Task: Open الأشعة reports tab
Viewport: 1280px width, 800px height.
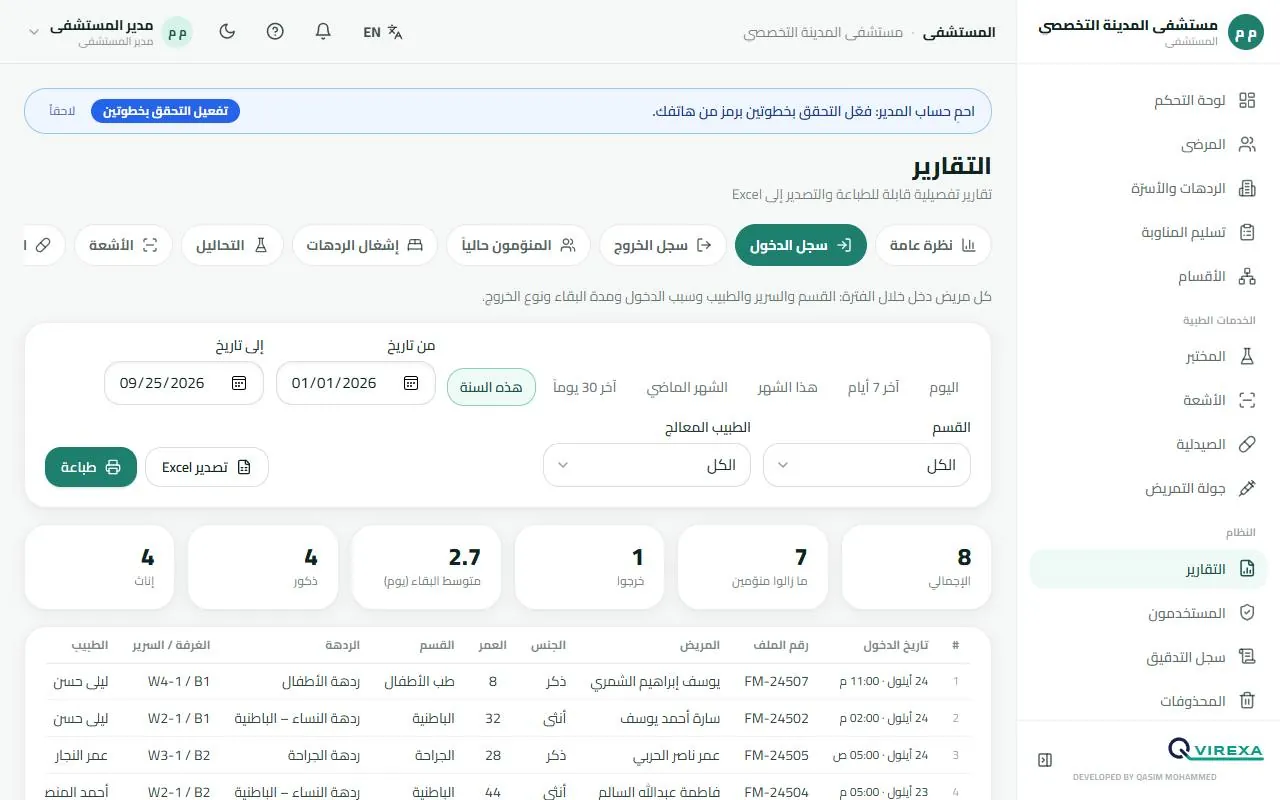Action: coord(124,245)
